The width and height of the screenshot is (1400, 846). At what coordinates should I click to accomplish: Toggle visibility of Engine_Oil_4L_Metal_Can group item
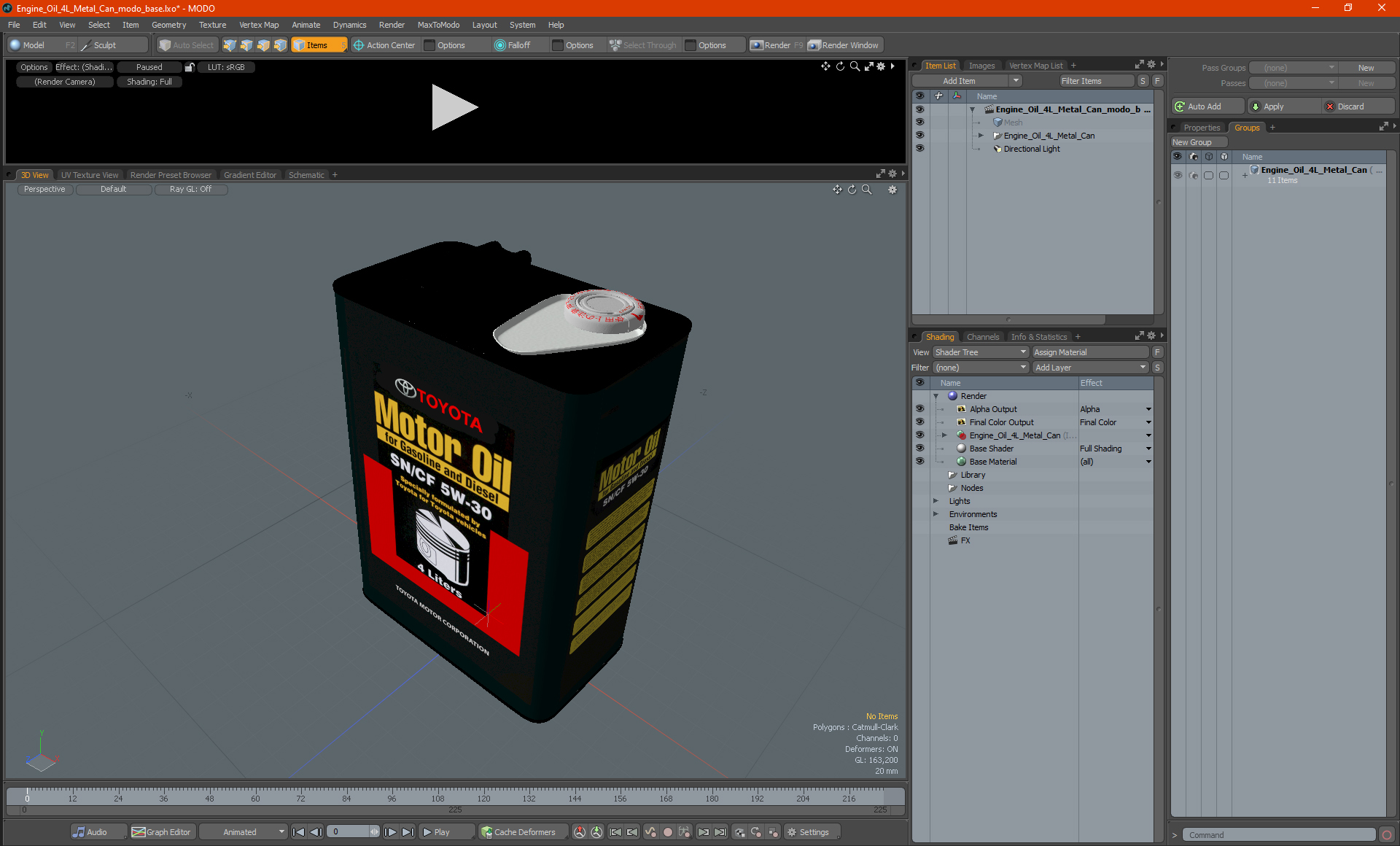point(919,136)
